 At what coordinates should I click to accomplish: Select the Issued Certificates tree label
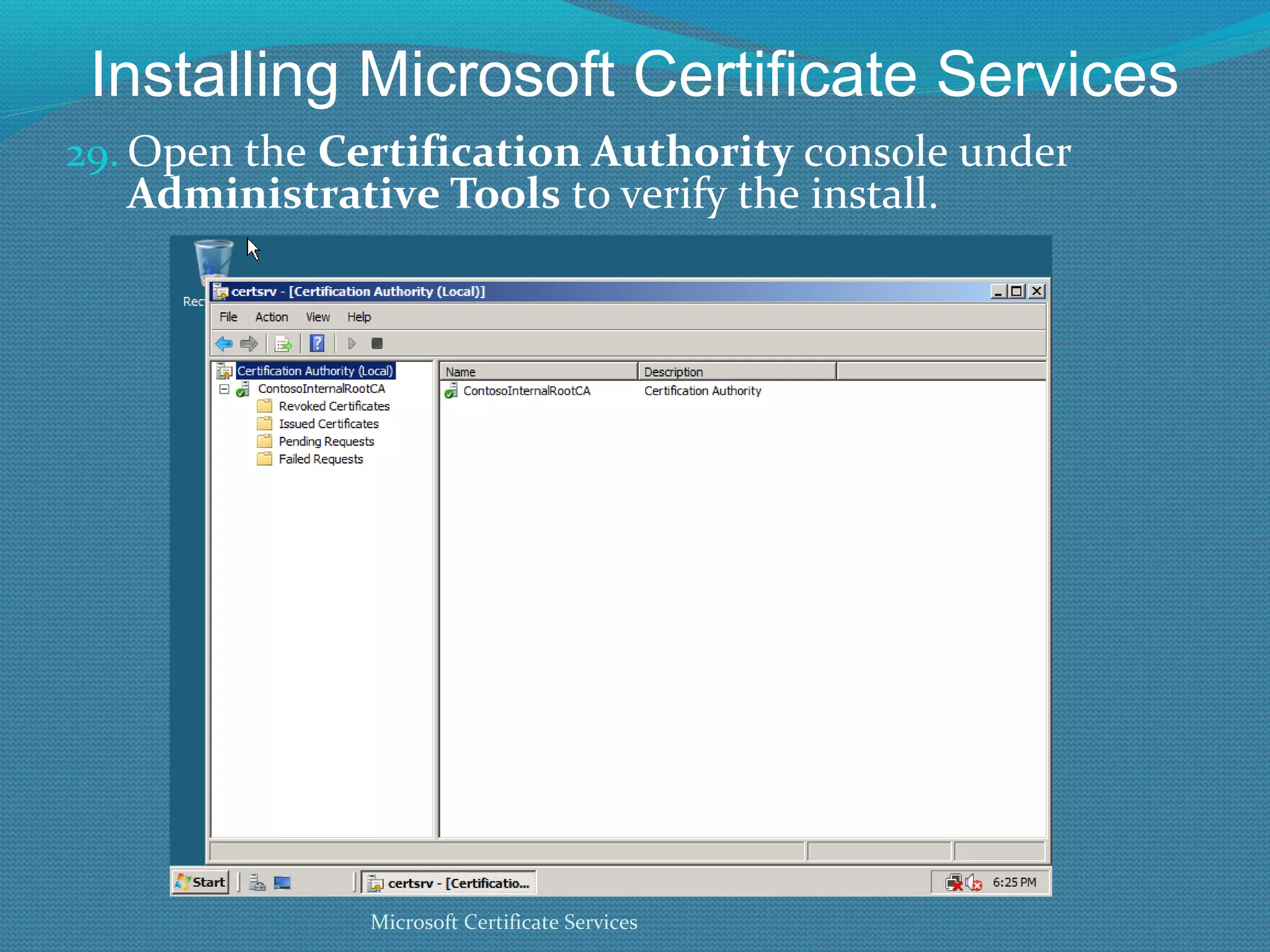coord(329,423)
